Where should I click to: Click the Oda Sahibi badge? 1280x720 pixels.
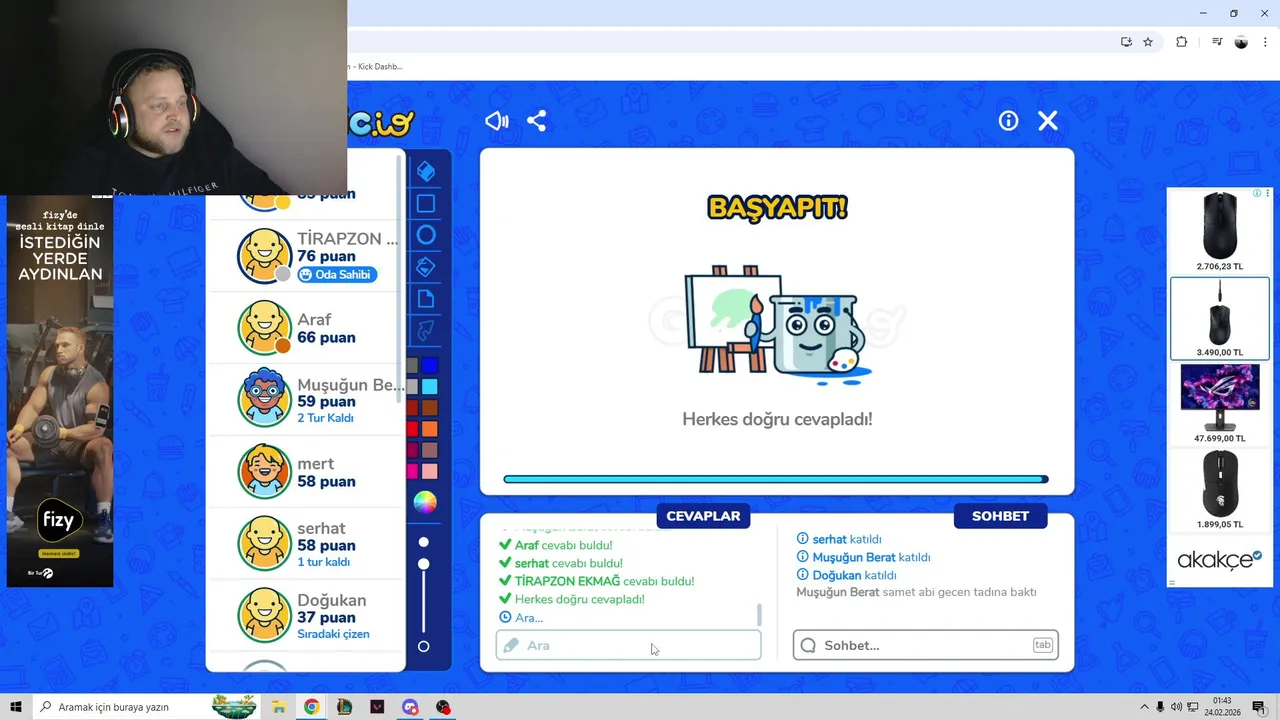tap(337, 275)
